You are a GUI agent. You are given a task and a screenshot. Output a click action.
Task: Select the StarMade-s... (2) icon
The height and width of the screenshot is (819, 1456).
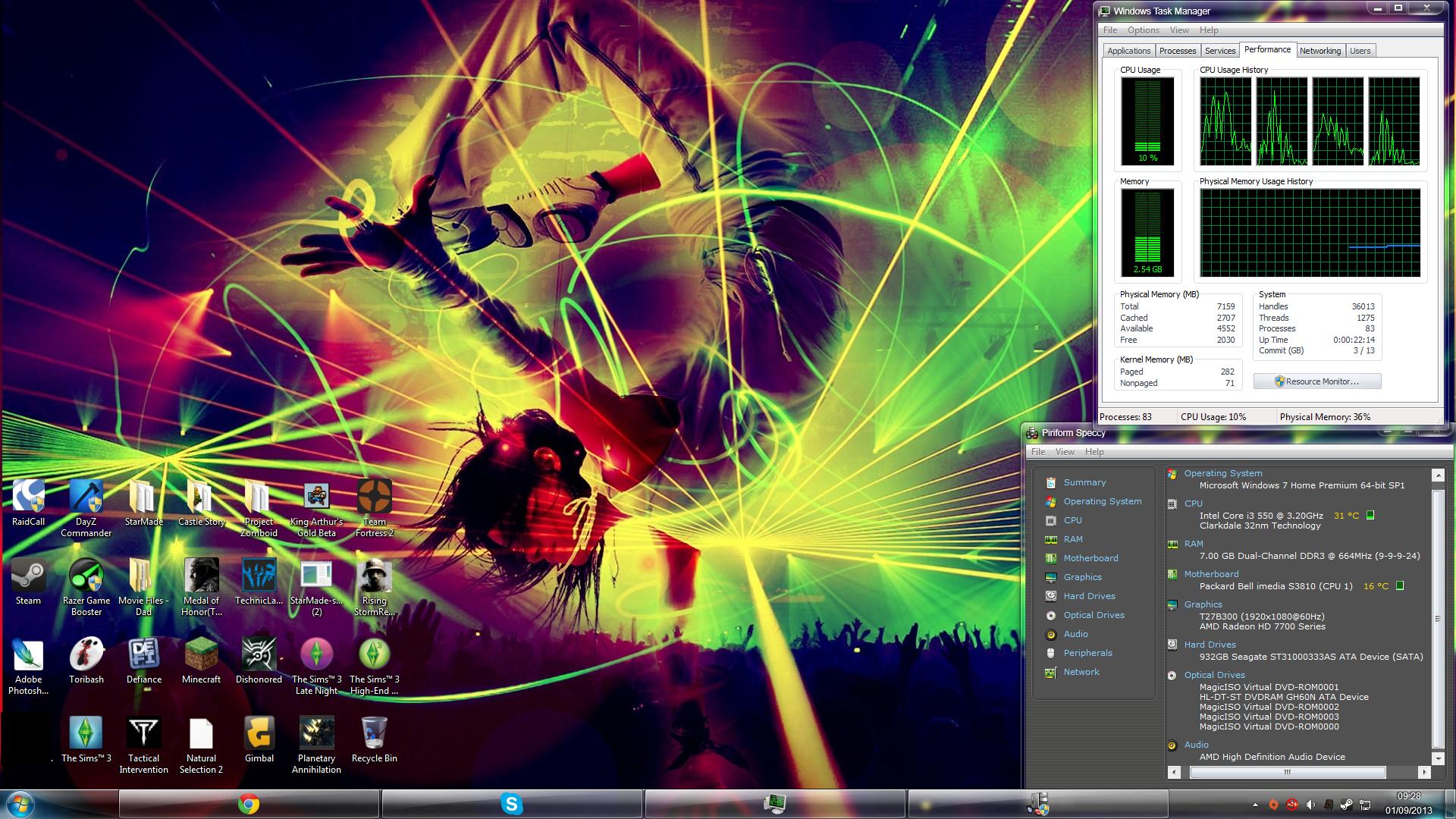pos(316,587)
